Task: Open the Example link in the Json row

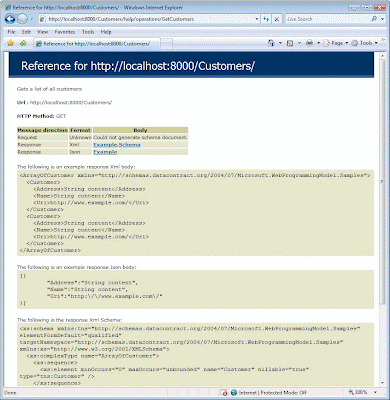Action: 105,152
